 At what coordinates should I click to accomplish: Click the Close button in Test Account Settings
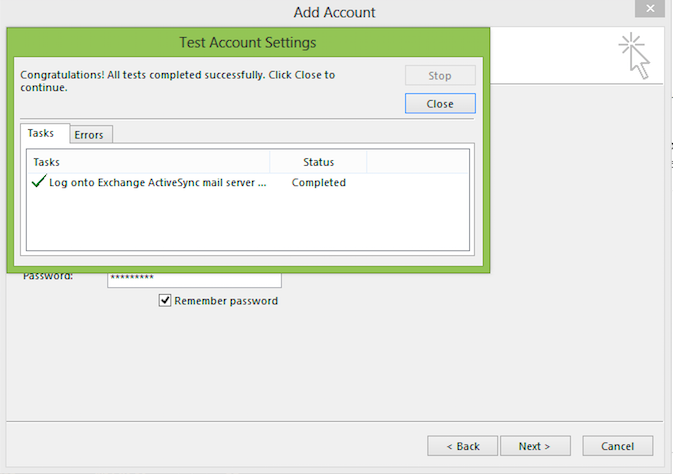(x=440, y=103)
